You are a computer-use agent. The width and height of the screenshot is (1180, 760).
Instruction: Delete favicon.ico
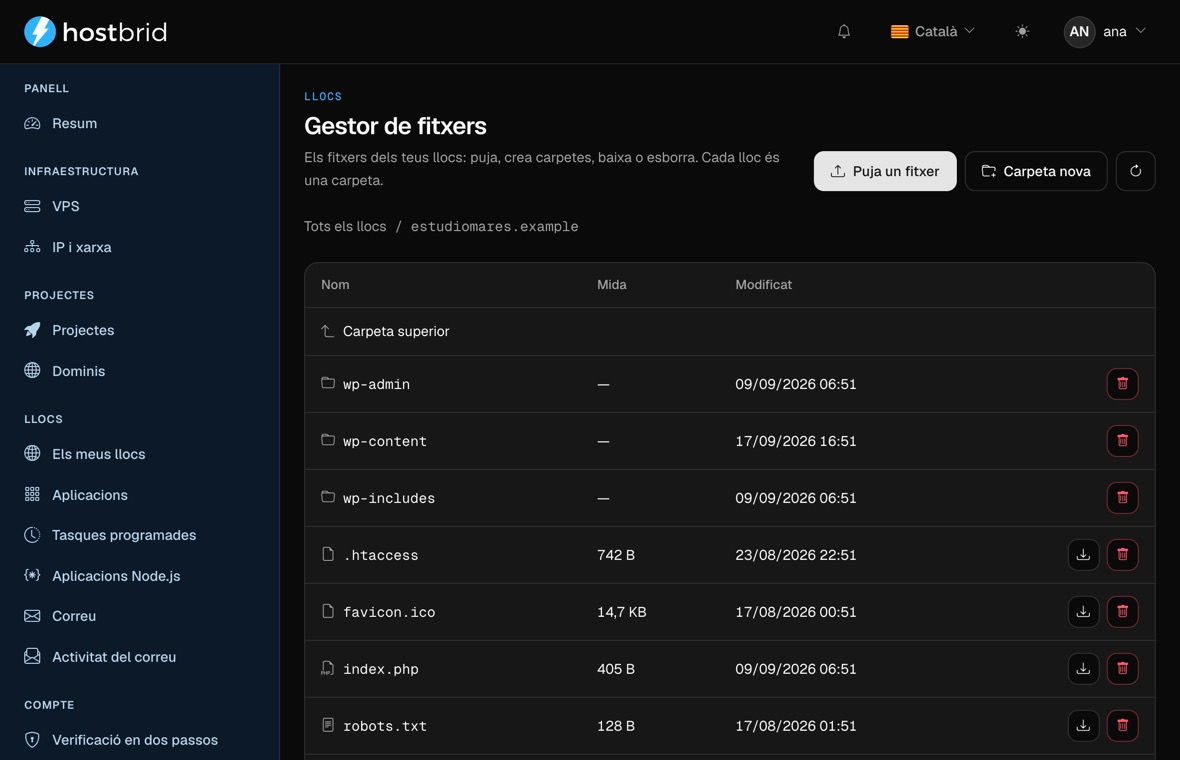[x=1122, y=612]
